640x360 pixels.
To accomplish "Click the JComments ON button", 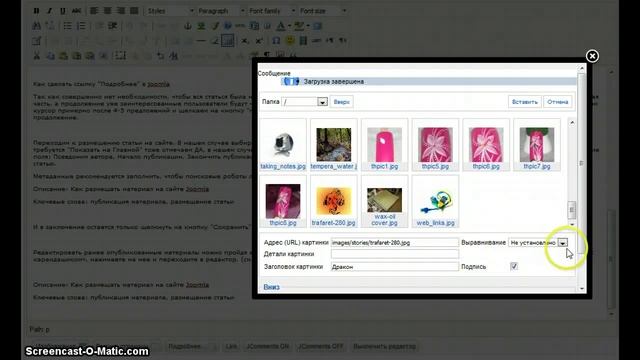I will click(268, 346).
